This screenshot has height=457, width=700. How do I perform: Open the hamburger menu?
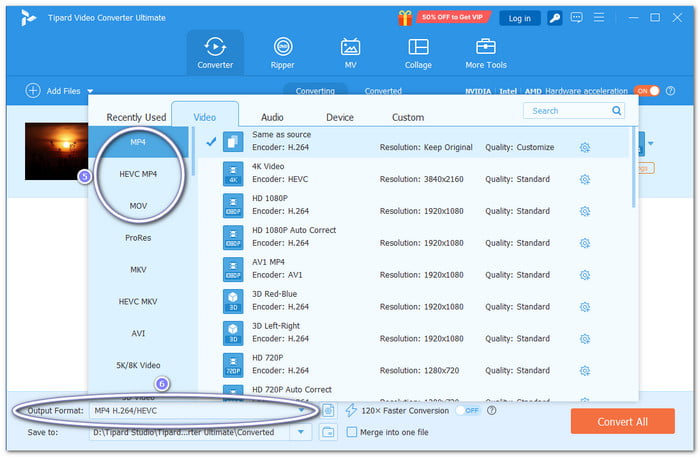599,17
